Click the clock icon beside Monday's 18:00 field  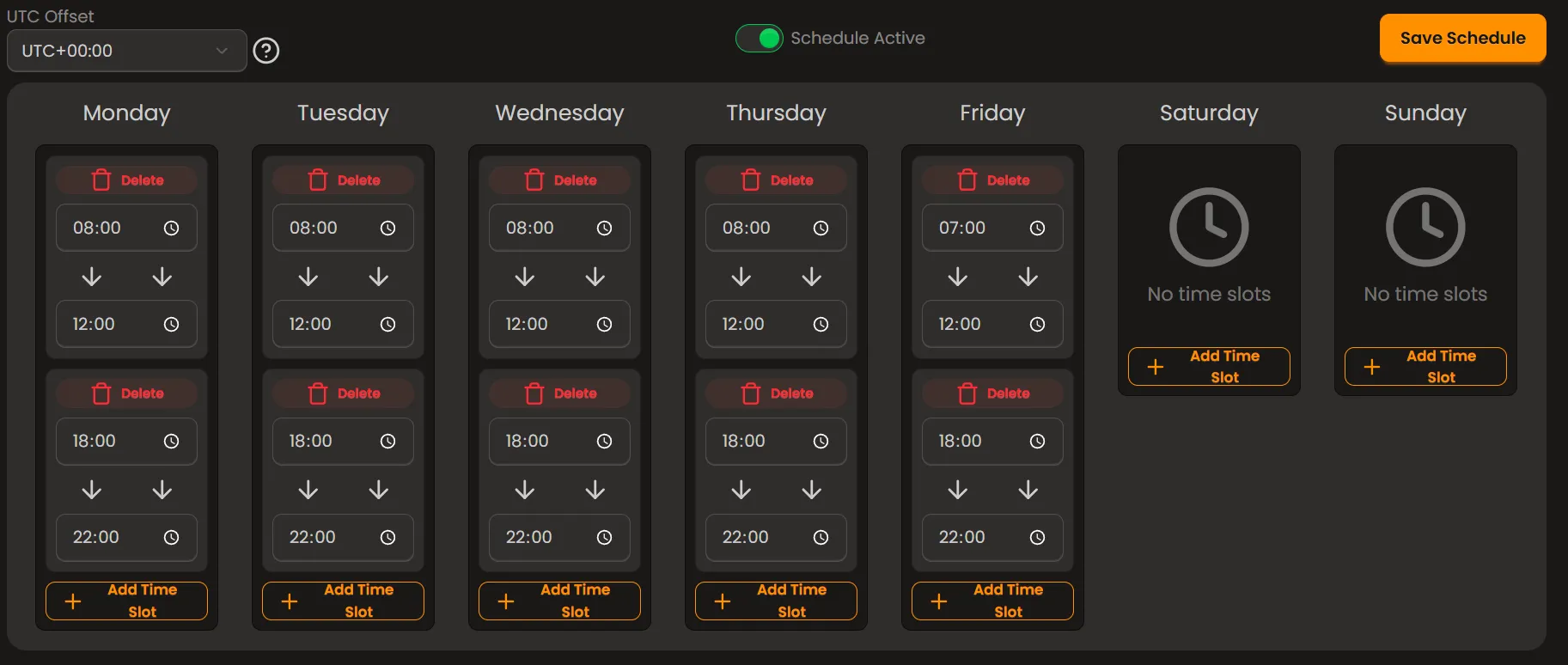171,441
